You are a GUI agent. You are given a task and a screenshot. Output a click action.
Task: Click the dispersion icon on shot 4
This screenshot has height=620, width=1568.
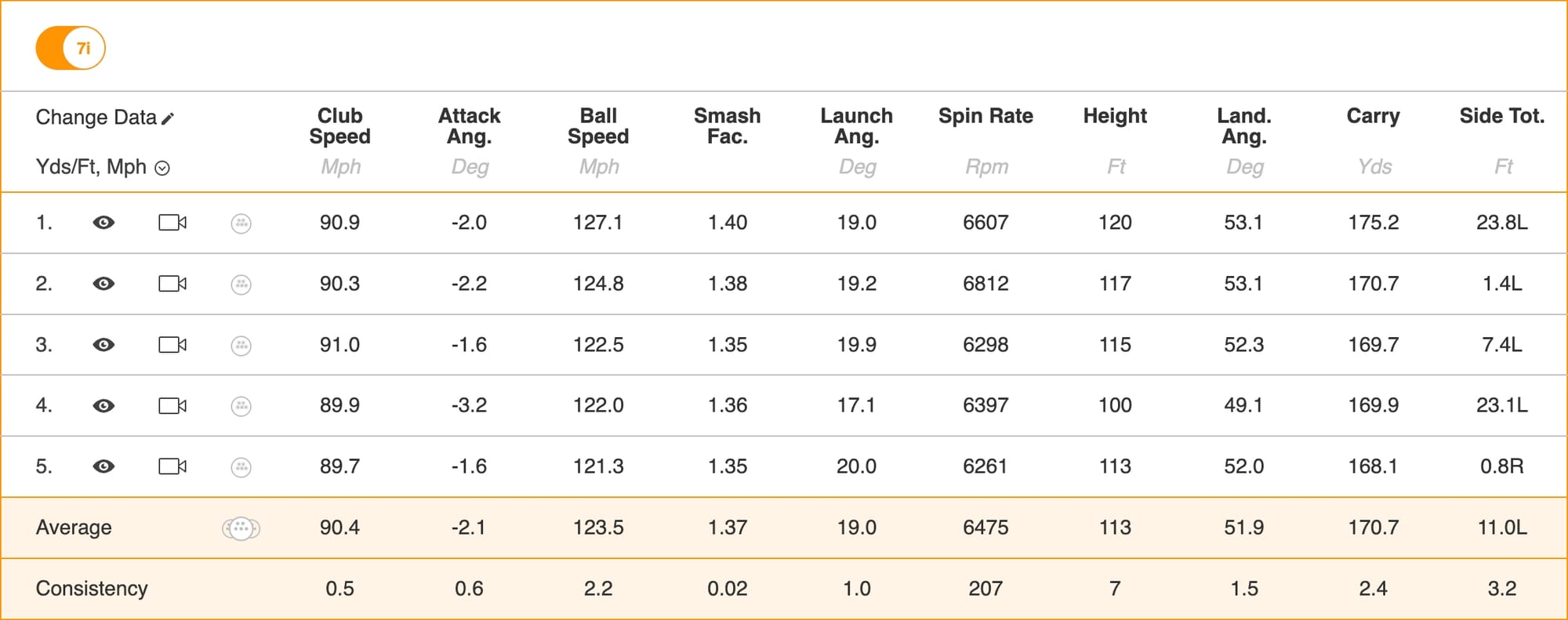tap(241, 406)
